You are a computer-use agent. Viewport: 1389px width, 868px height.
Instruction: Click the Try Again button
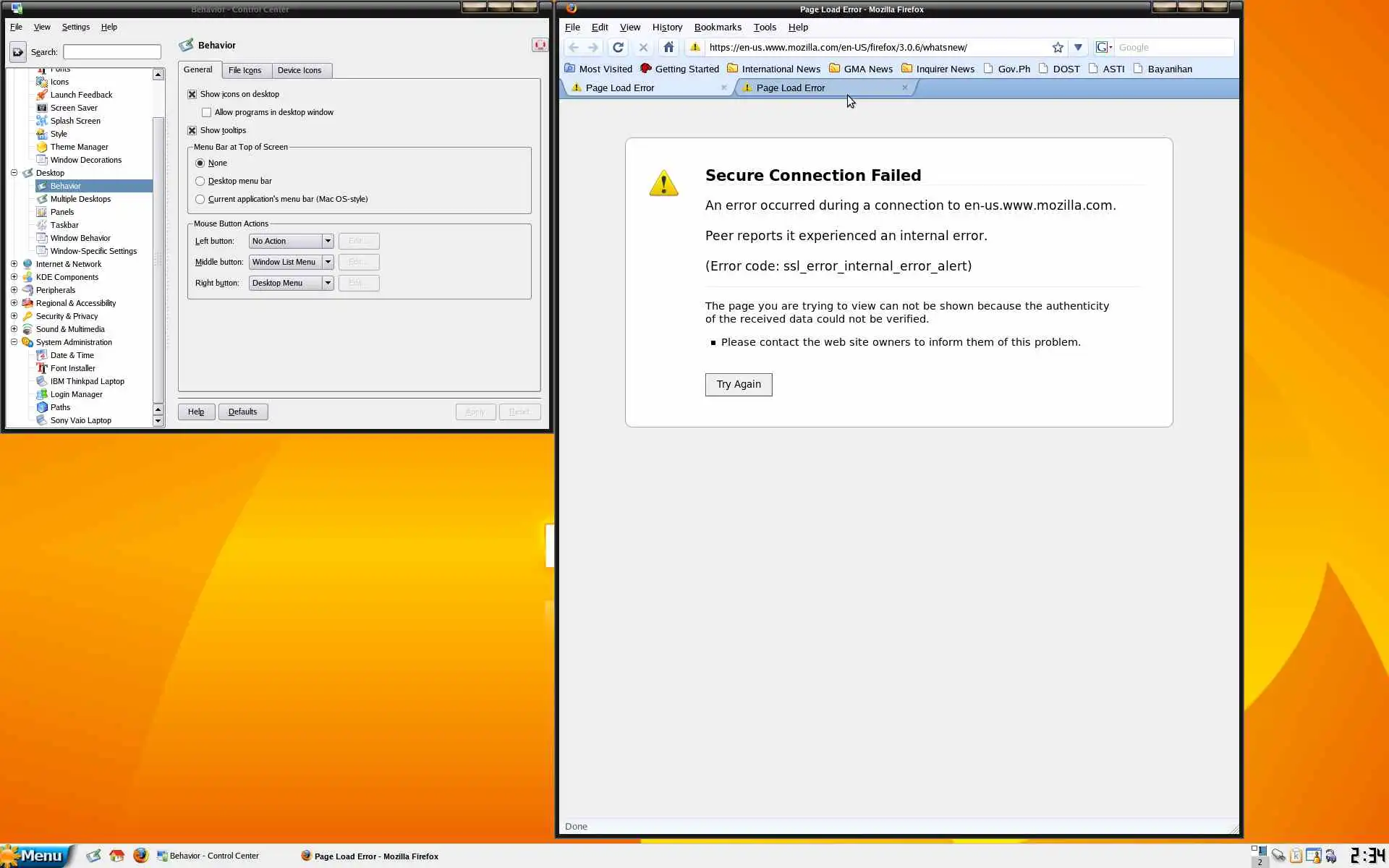click(738, 384)
